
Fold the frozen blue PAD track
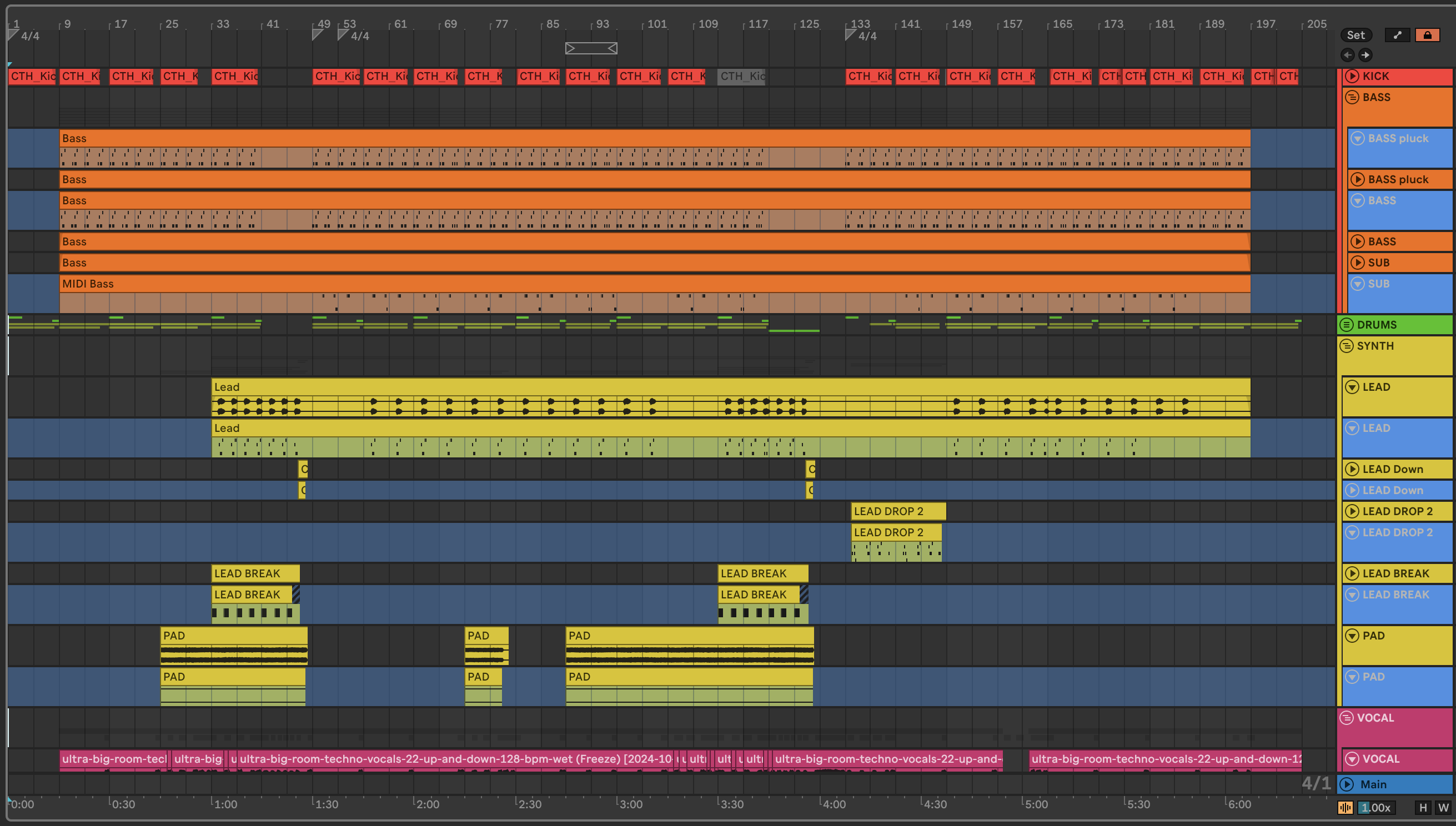pos(1352,677)
